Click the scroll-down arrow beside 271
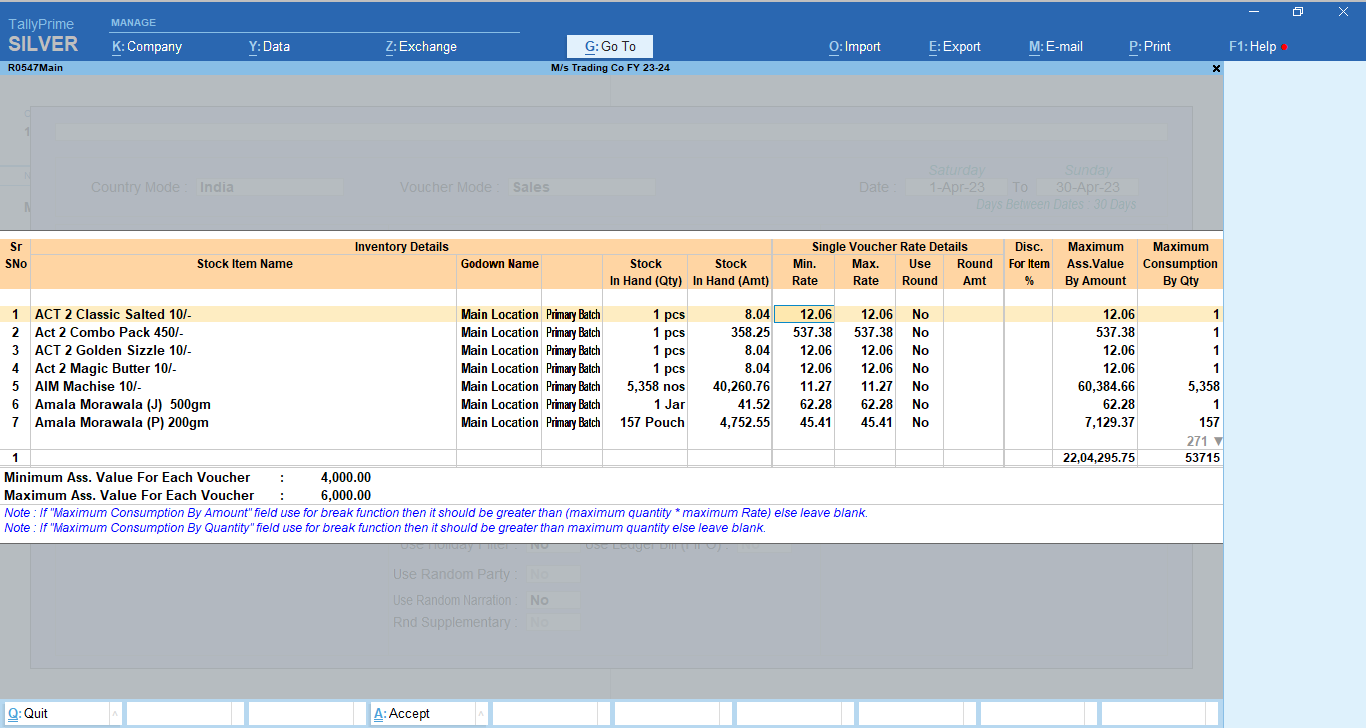The width and height of the screenshot is (1372, 728). point(1217,441)
